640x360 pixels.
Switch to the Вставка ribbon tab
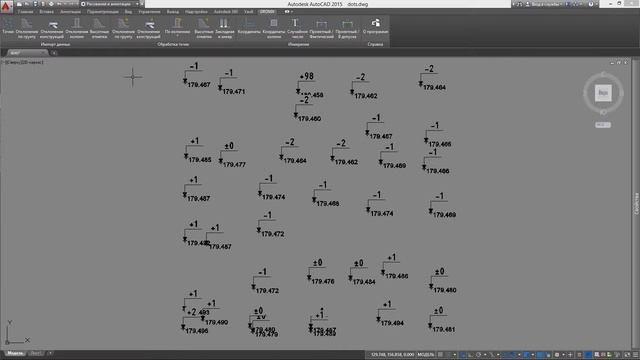pyautogui.click(x=47, y=12)
